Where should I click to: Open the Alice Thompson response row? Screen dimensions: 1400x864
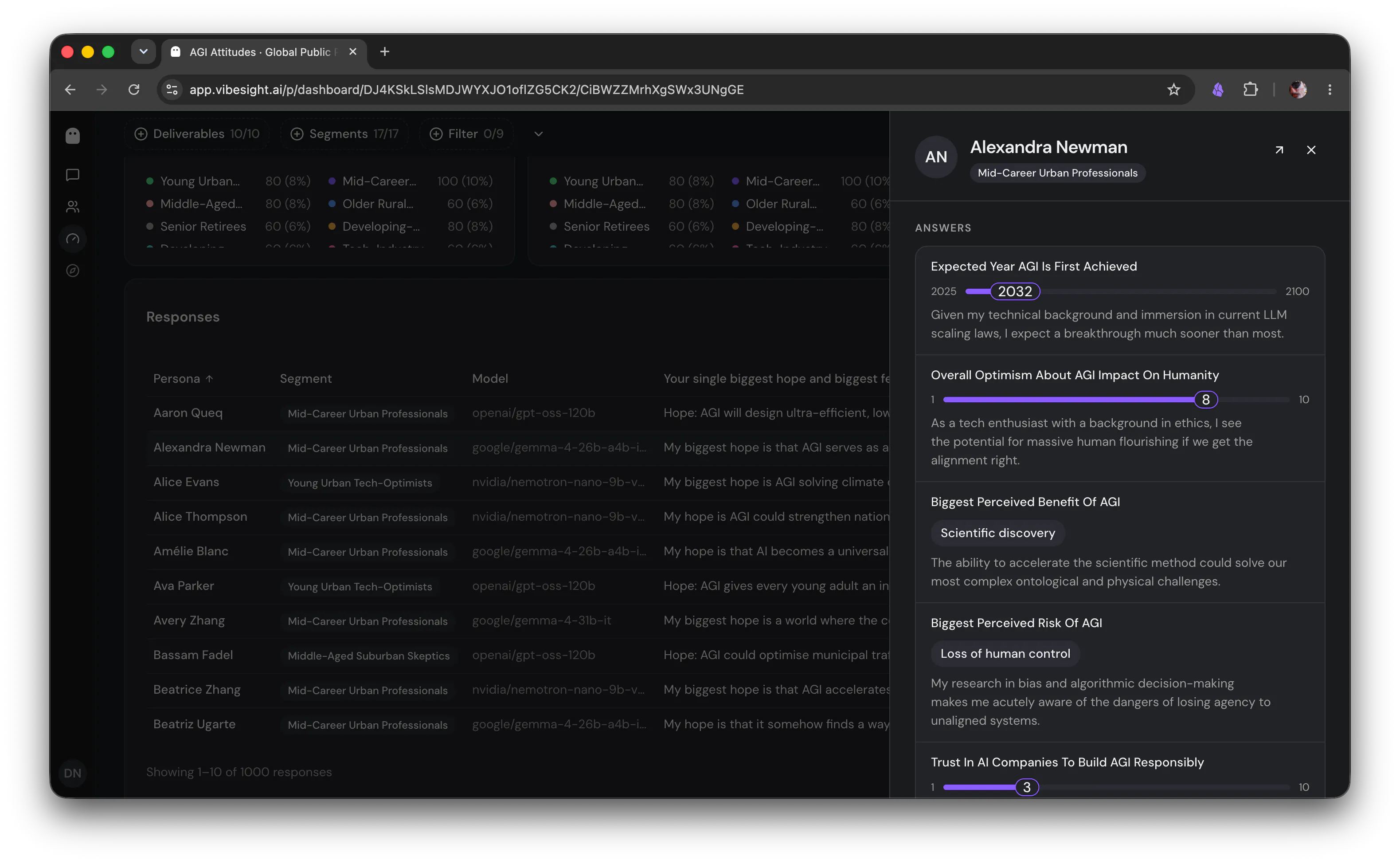tap(517, 517)
